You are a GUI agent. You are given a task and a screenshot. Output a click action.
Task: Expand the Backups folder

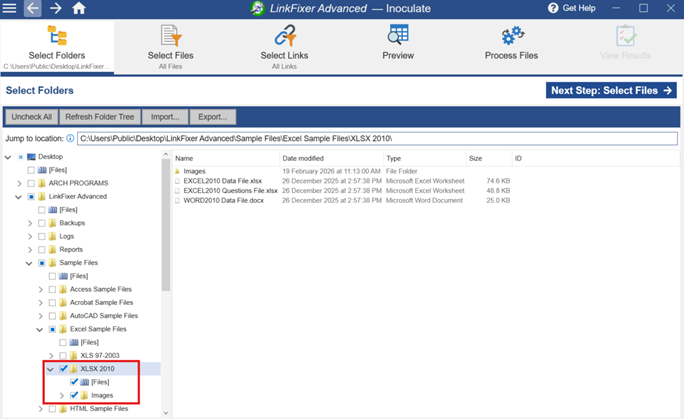30,223
